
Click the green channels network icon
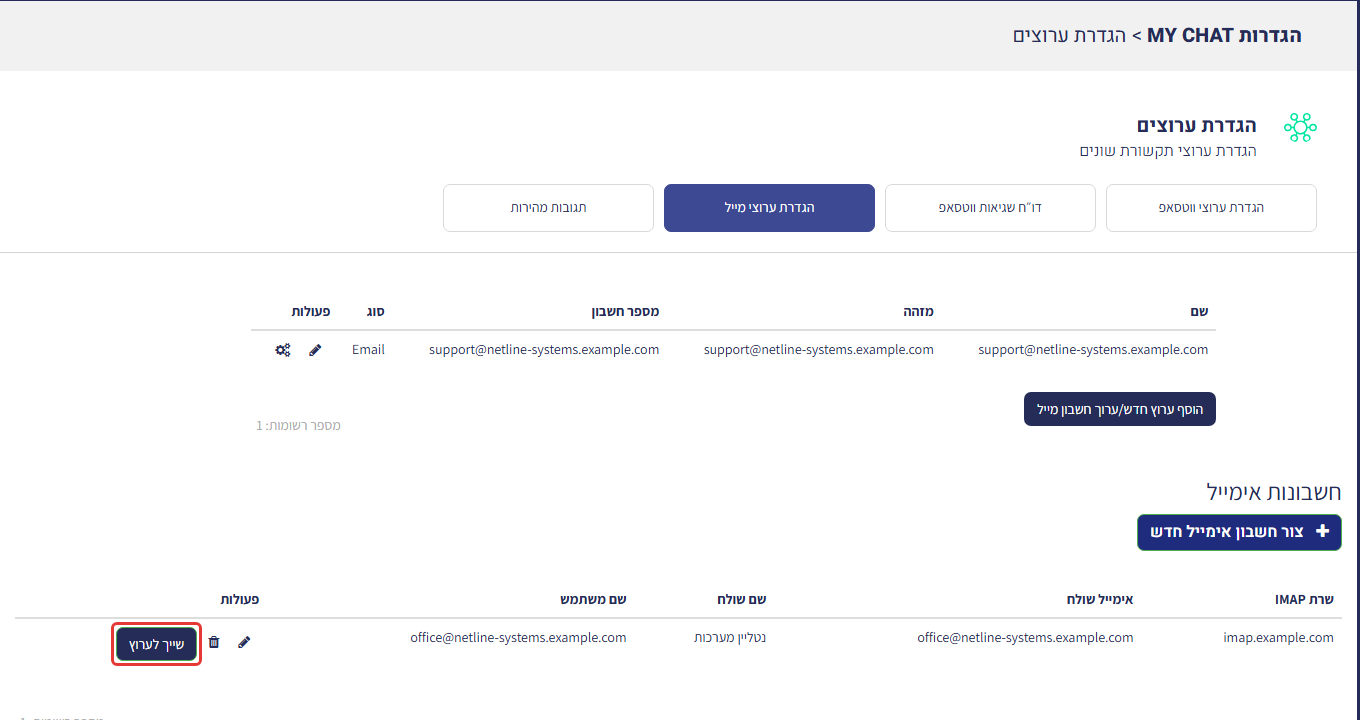(x=1300, y=127)
